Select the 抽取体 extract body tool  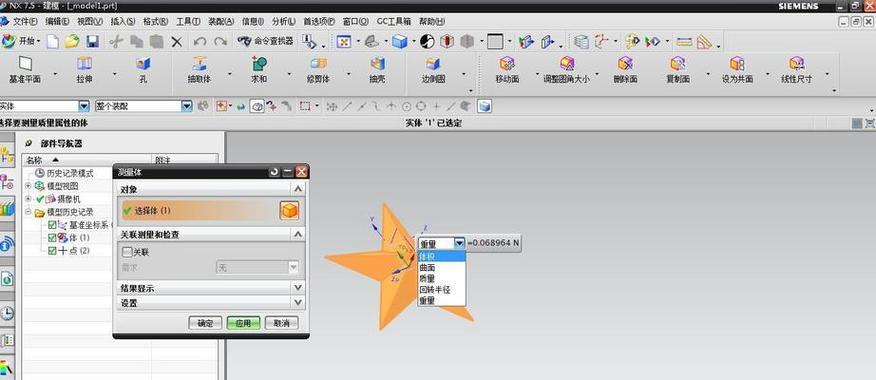point(199,70)
